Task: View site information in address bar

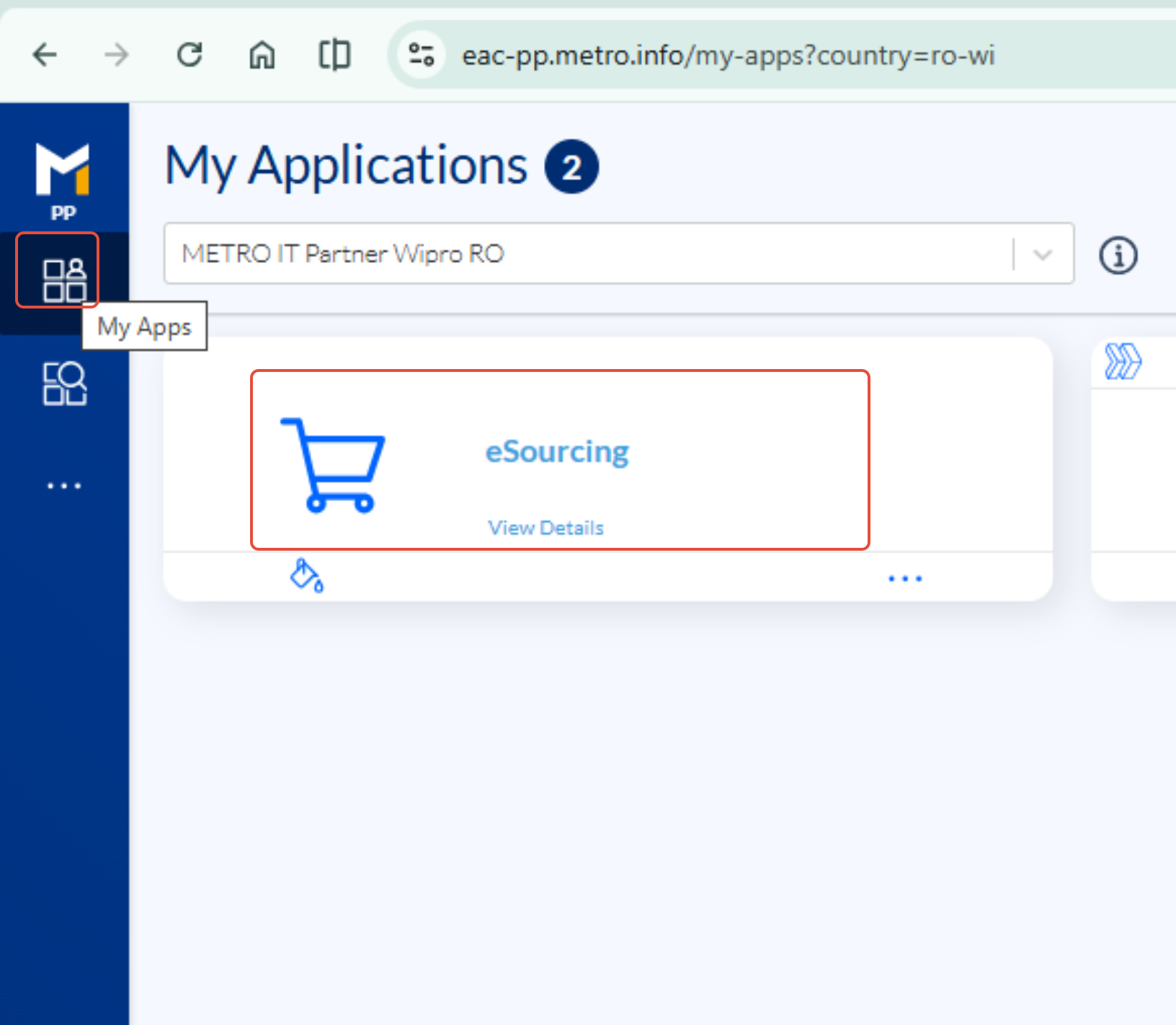Action: (422, 55)
